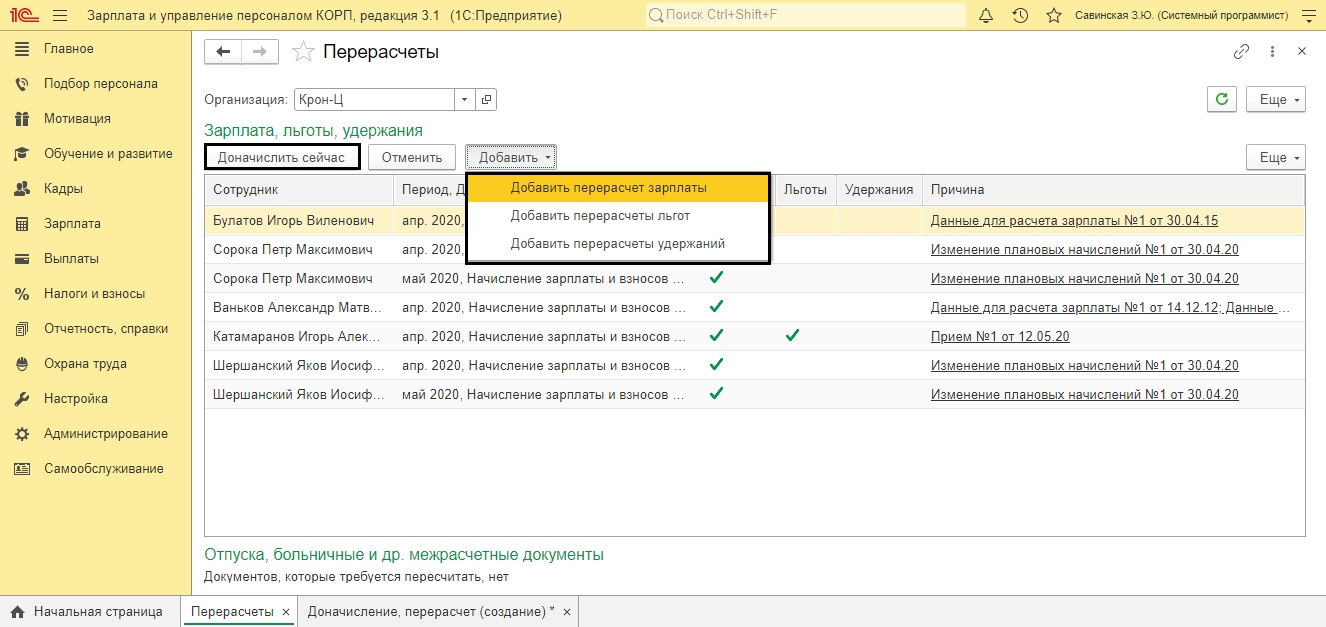This screenshot has width=1326, height=627.
Task: Navigate back with left arrow button
Action: tap(223, 52)
